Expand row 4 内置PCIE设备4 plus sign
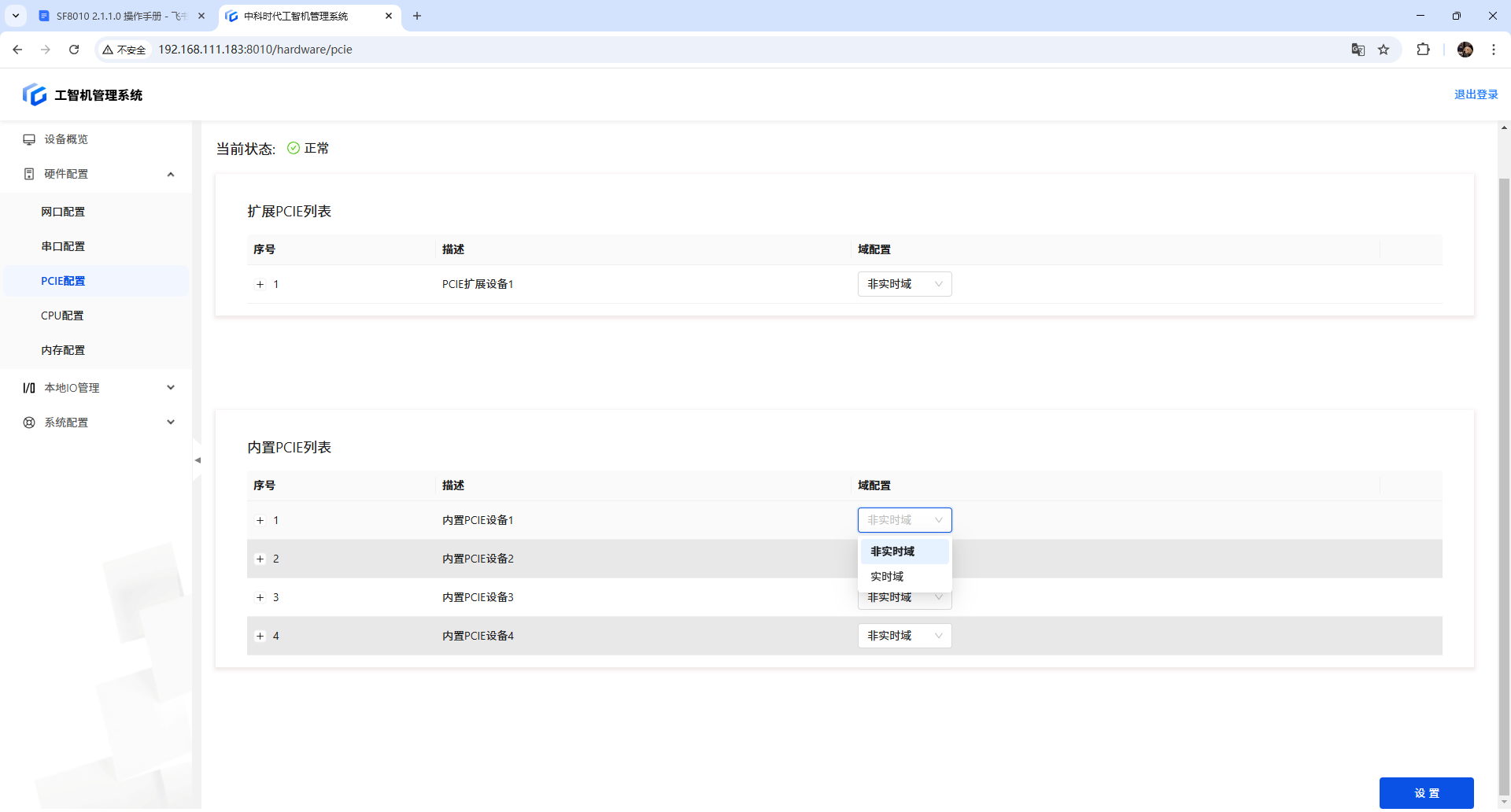The height and width of the screenshot is (812, 1511). 260,637
